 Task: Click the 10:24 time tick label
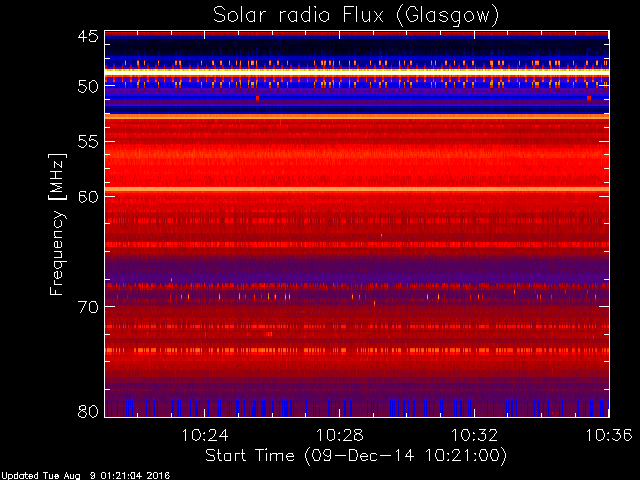pyautogui.click(x=204, y=436)
